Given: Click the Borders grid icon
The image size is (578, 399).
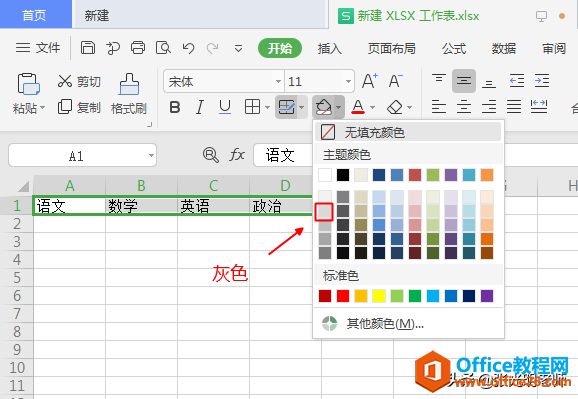Looking at the screenshot, I should point(253,107).
